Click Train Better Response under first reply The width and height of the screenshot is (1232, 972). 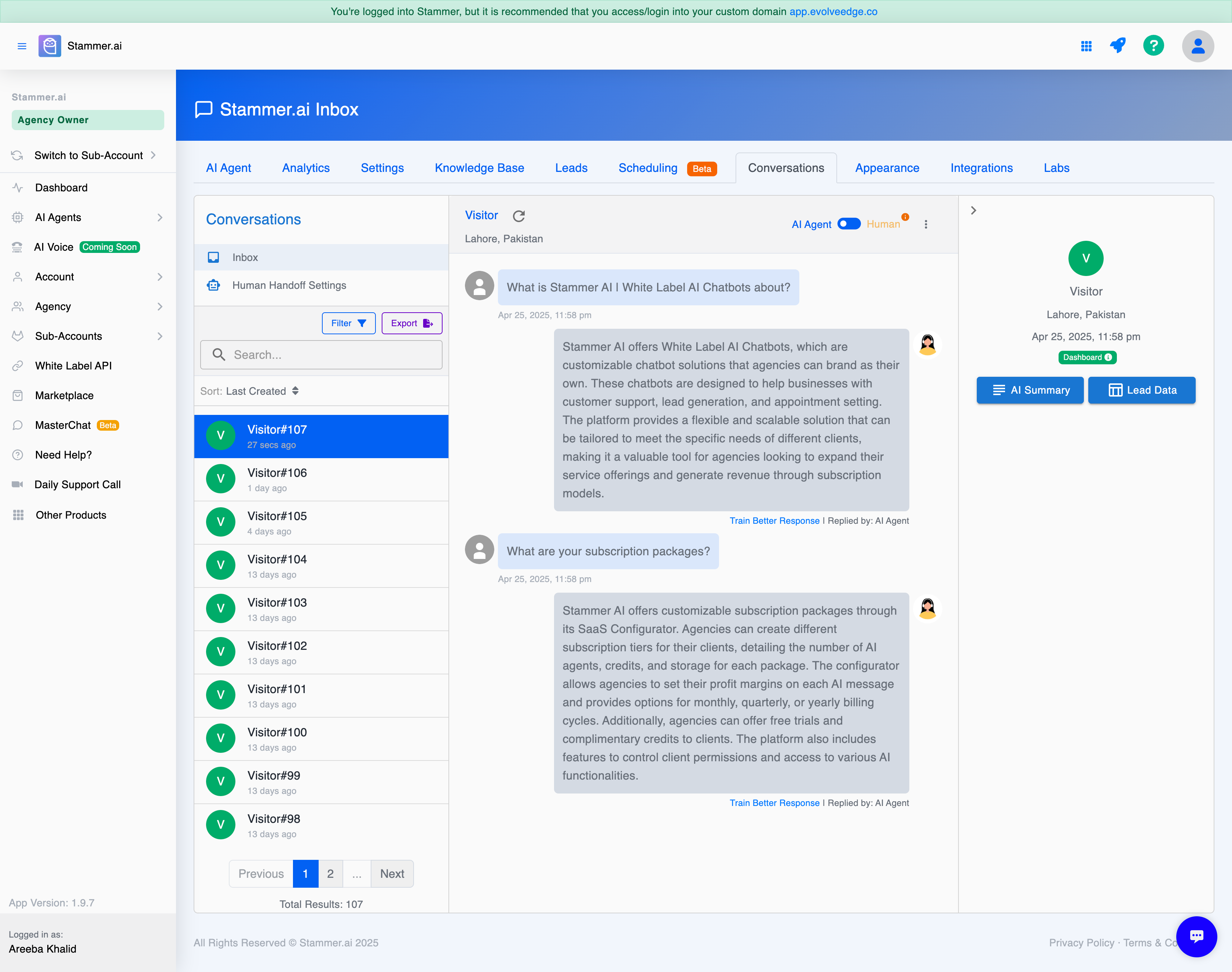pos(774,521)
